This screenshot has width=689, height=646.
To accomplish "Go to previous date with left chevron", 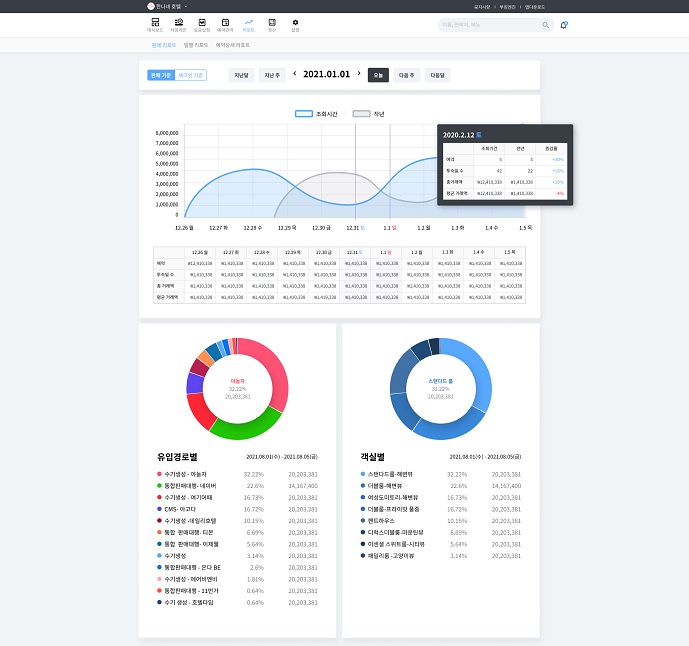I will pos(294,73).
